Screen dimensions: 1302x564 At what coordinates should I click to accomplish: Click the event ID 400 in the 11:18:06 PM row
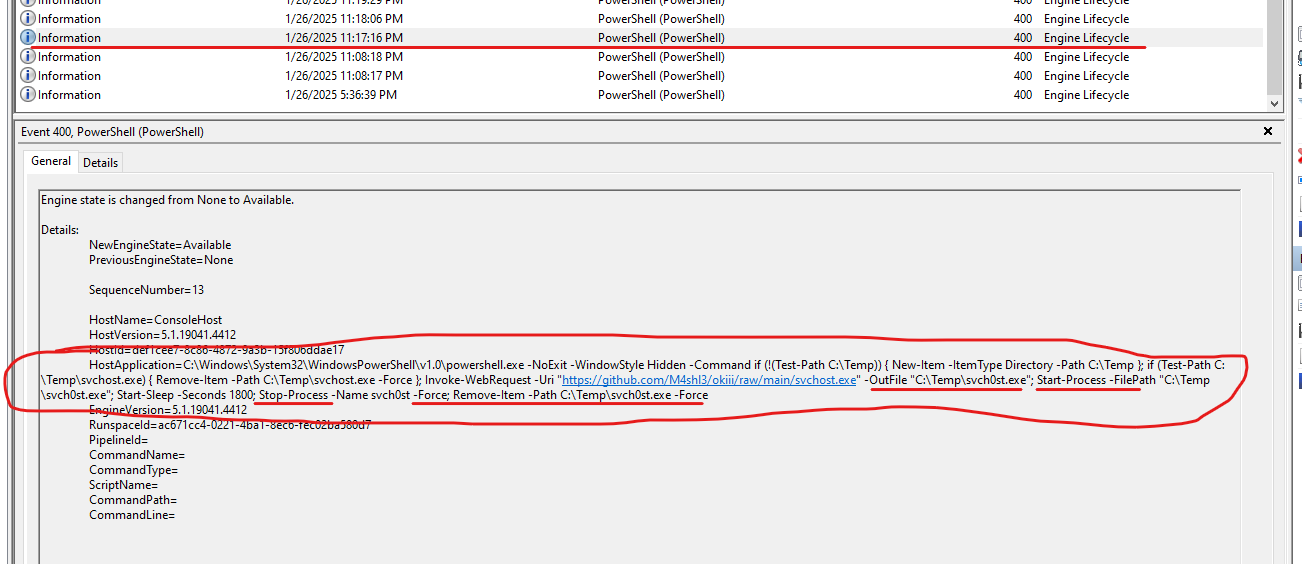pyautogui.click(x=1022, y=19)
